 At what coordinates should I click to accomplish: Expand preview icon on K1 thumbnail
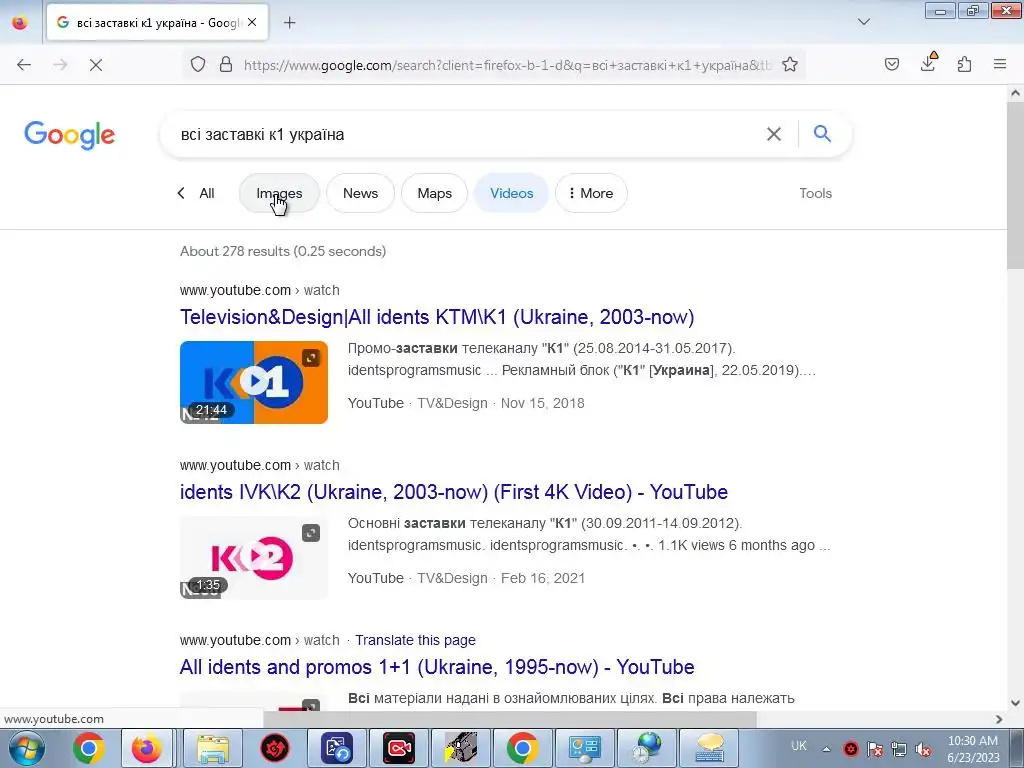tap(311, 357)
